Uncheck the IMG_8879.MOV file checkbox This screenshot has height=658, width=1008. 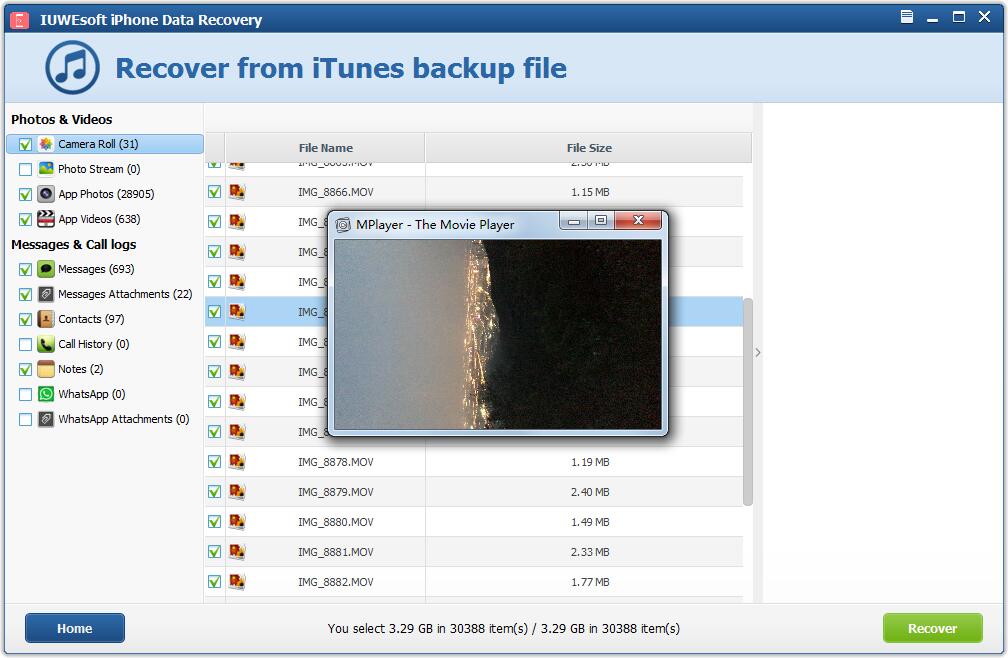click(215, 492)
